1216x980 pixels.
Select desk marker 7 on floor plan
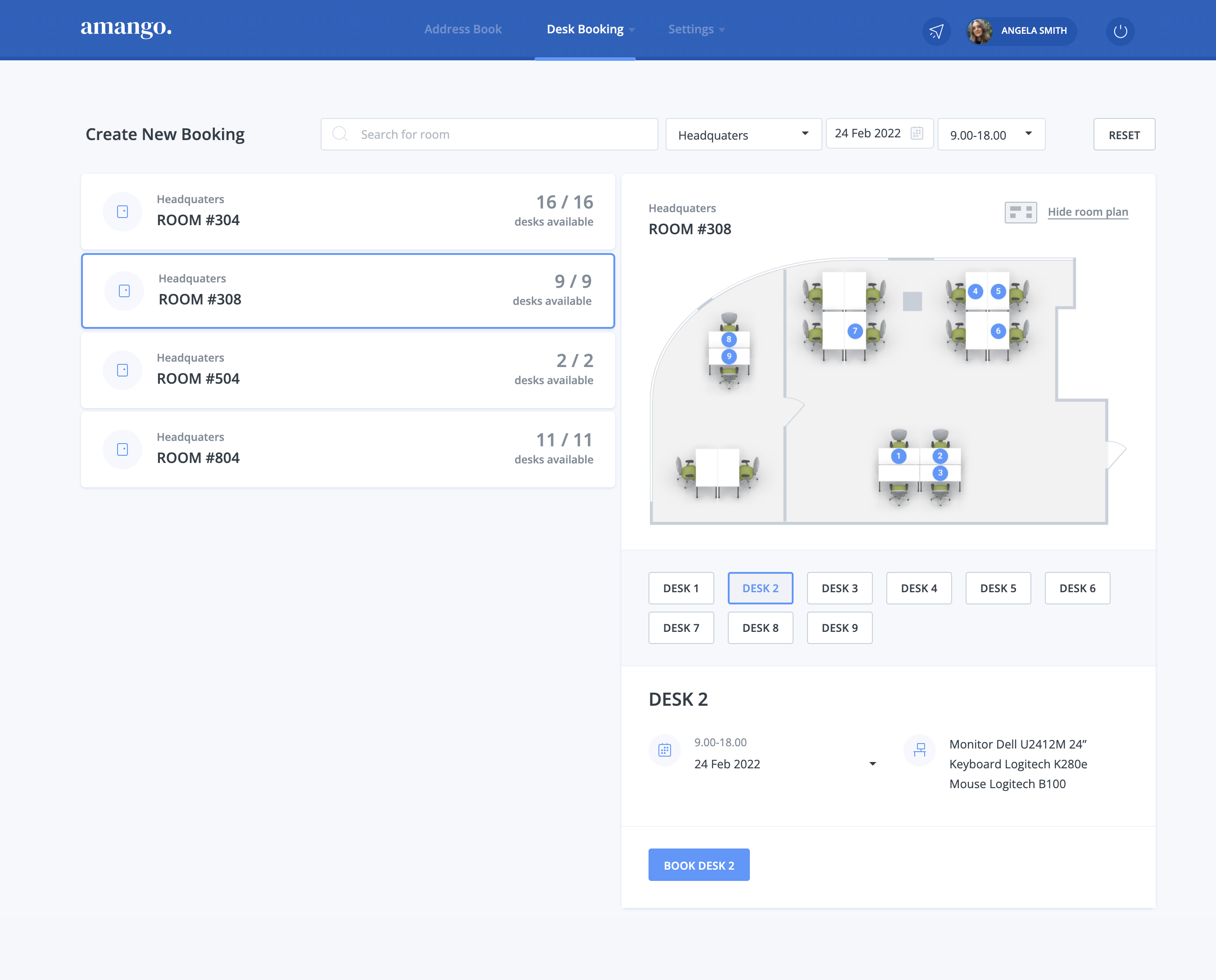855,331
